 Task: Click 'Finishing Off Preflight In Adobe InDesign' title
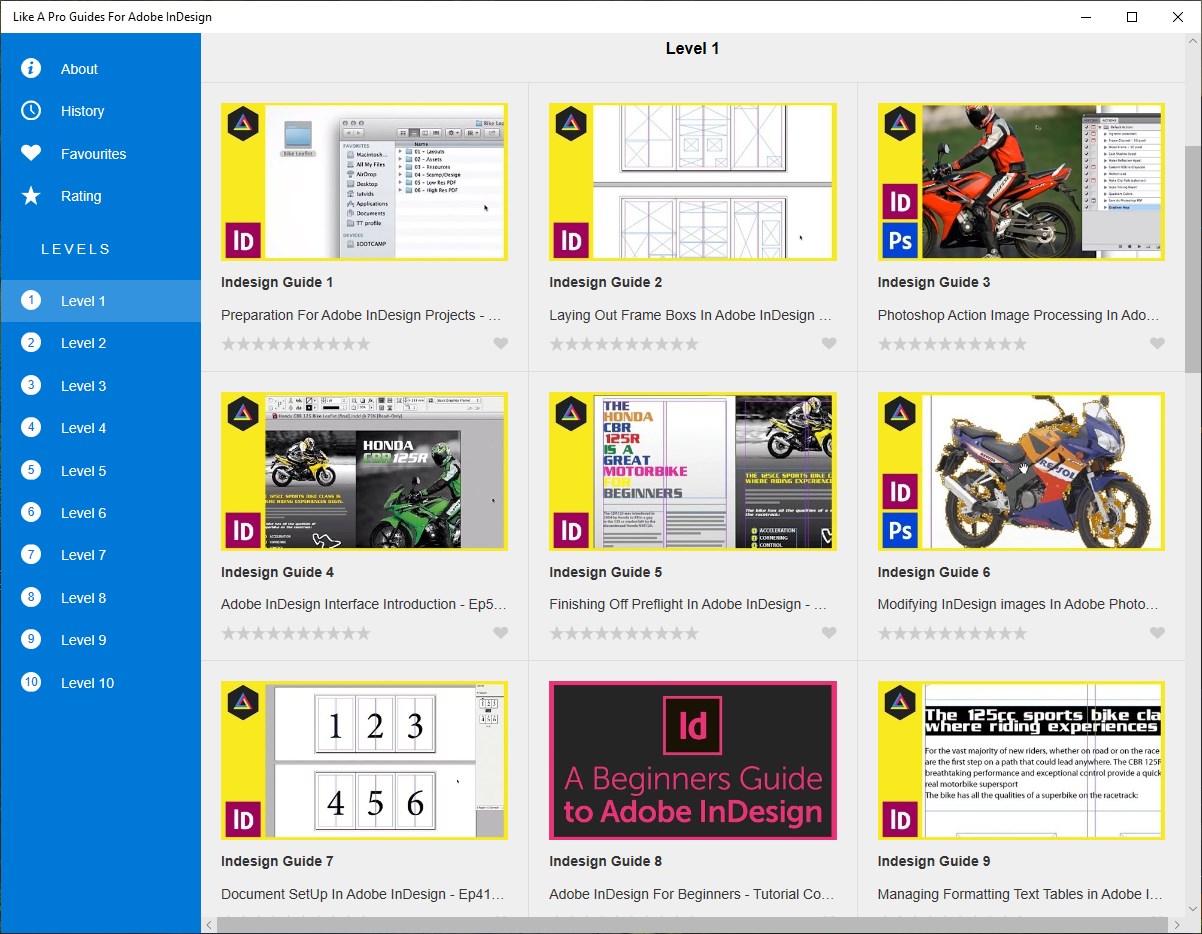coord(689,604)
